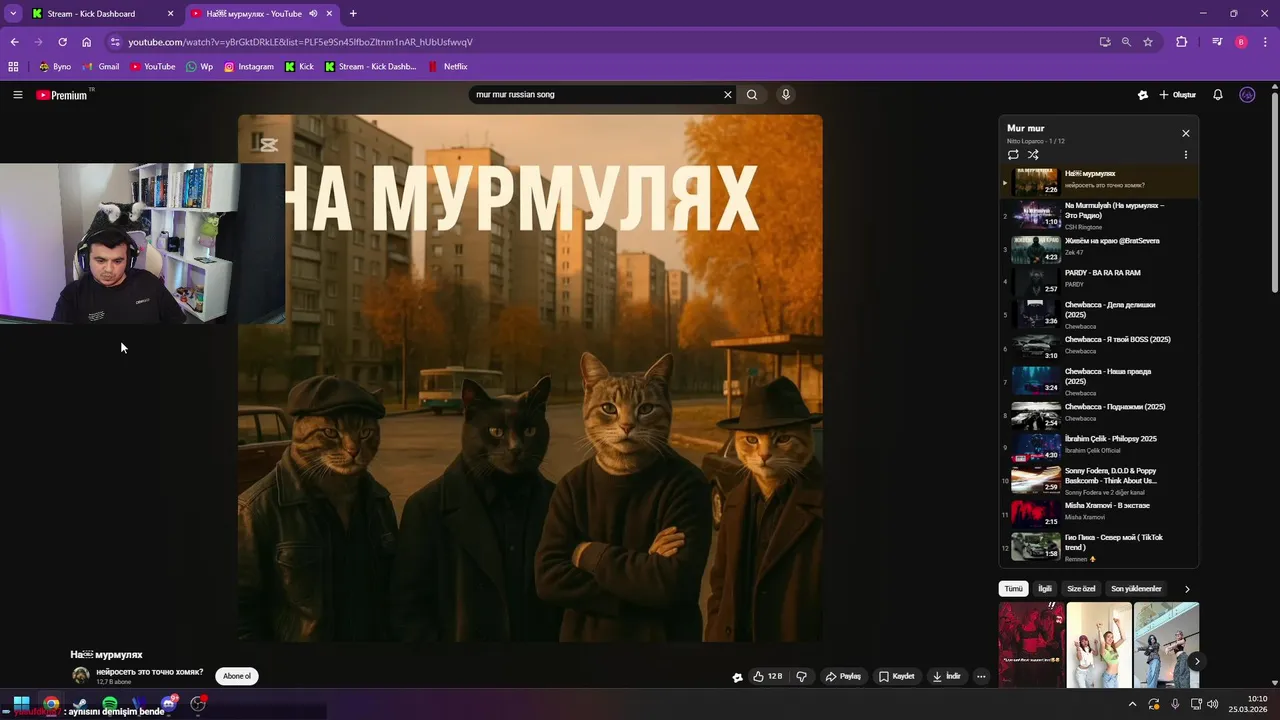
Task: Go back in browser history
Action: click(x=14, y=42)
